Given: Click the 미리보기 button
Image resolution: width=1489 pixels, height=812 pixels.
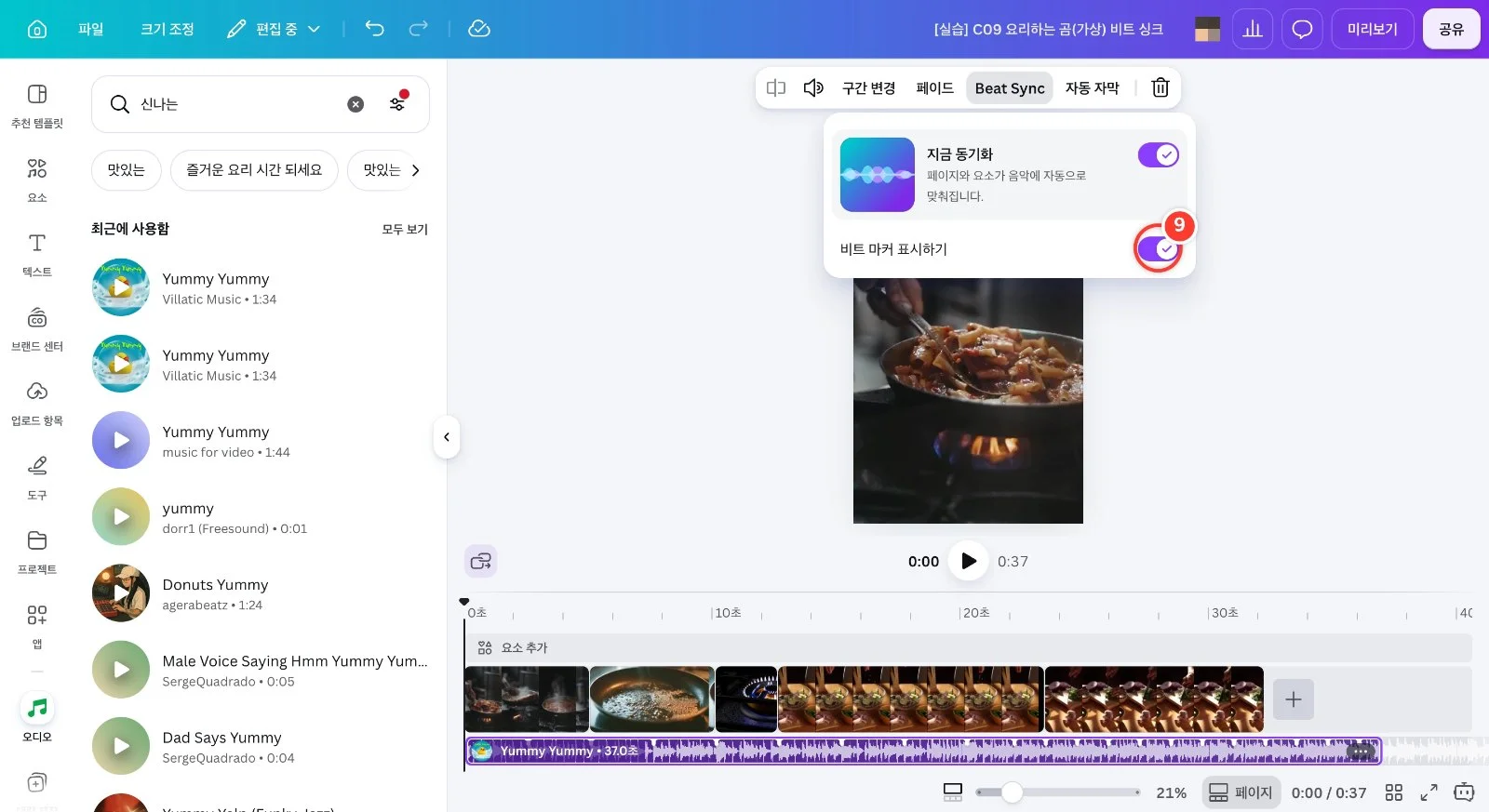Looking at the screenshot, I should pyautogui.click(x=1373, y=29).
